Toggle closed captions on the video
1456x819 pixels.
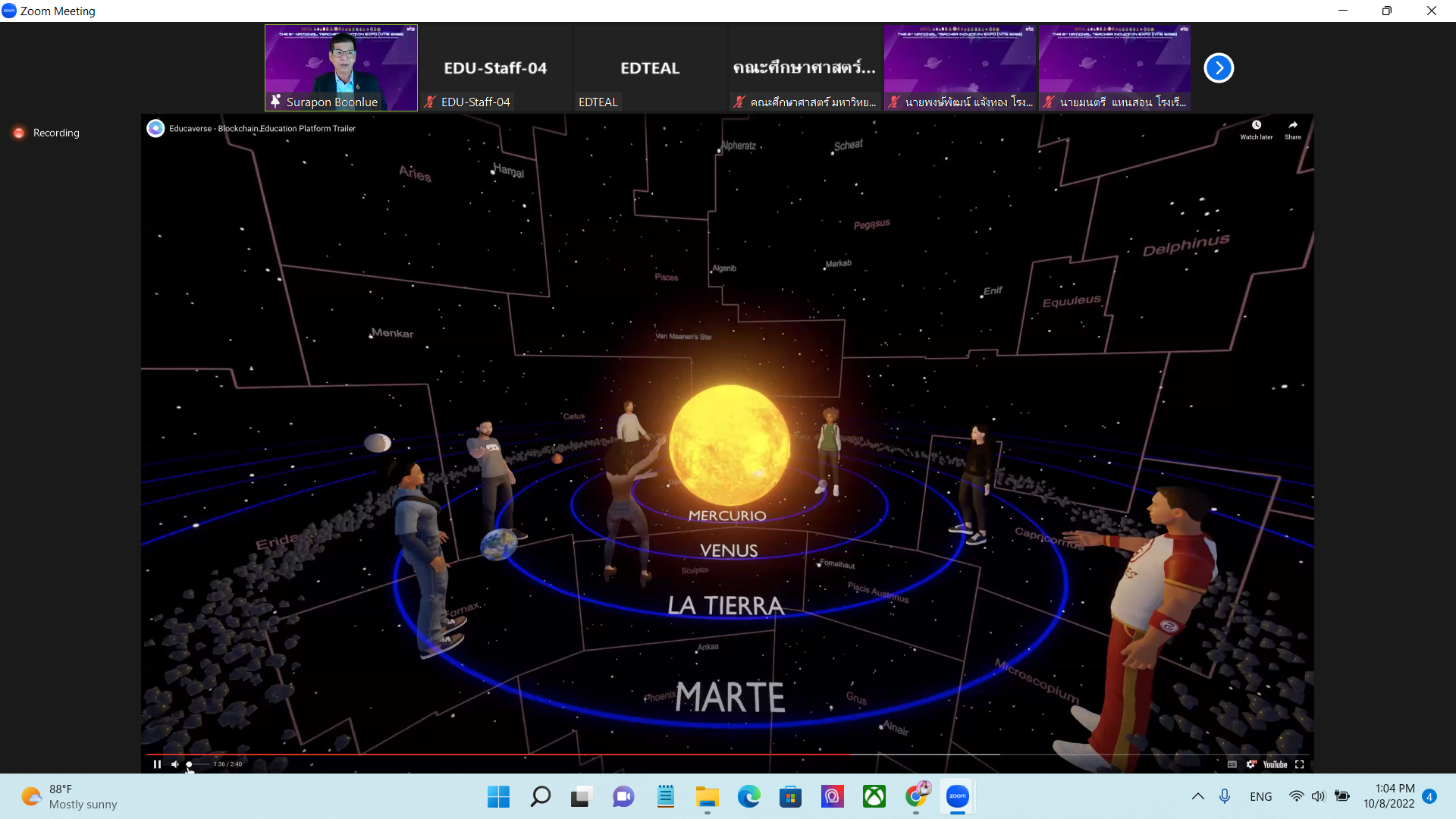pyautogui.click(x=1232, y=764)
